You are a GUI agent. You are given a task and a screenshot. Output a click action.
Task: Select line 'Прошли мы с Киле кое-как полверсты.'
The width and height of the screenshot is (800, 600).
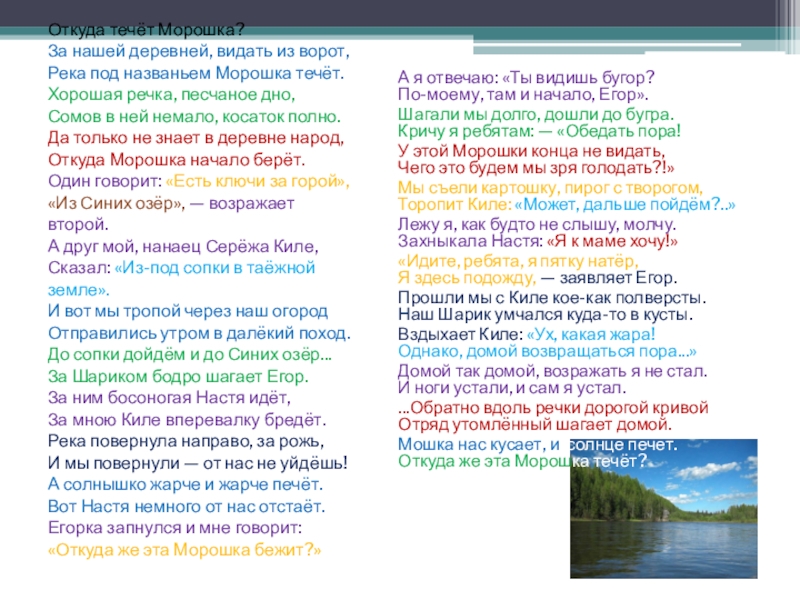552,298
